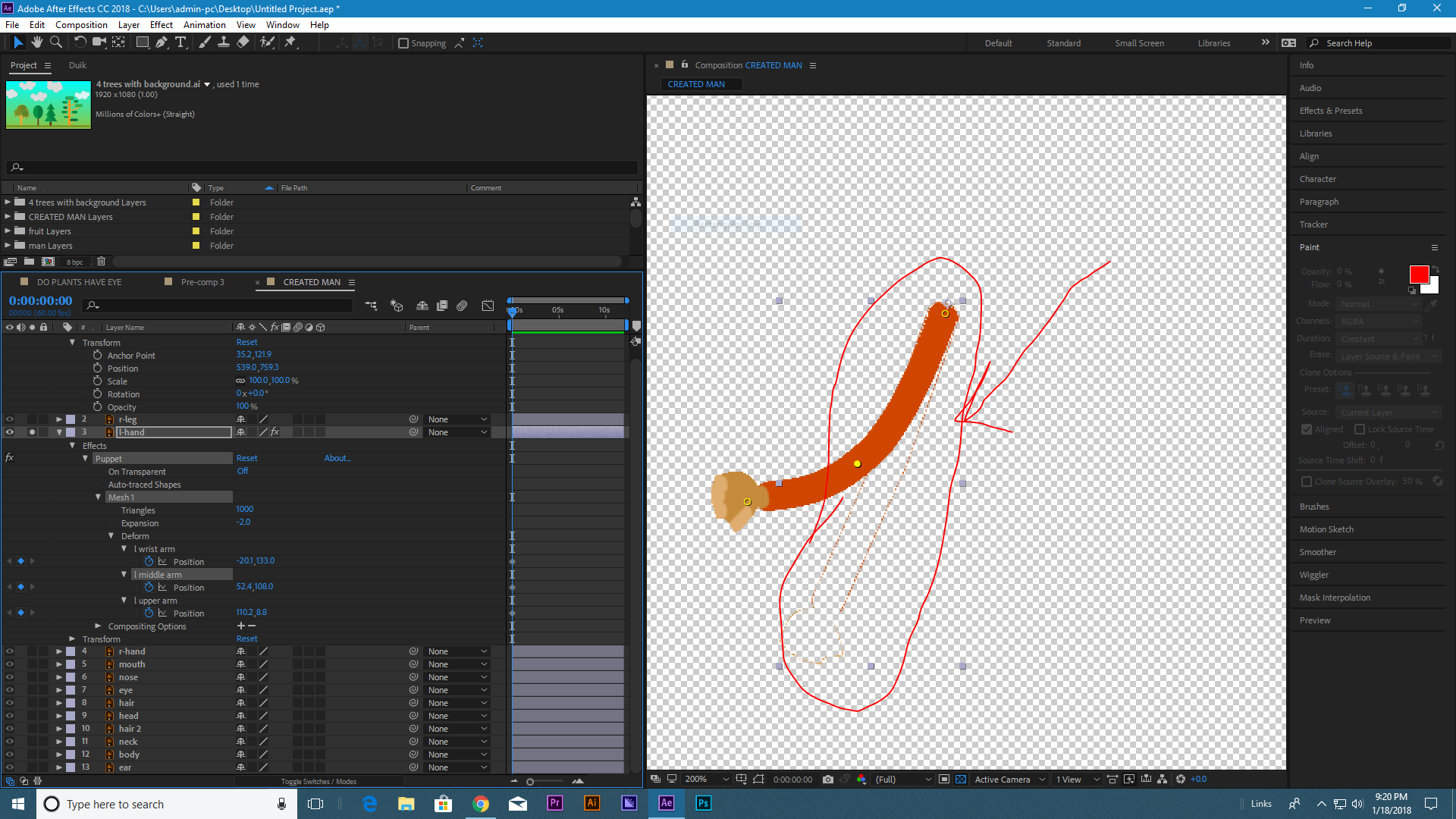Open the composition flowchart icon
The image size is (1456, 819).
(1163, 779)
